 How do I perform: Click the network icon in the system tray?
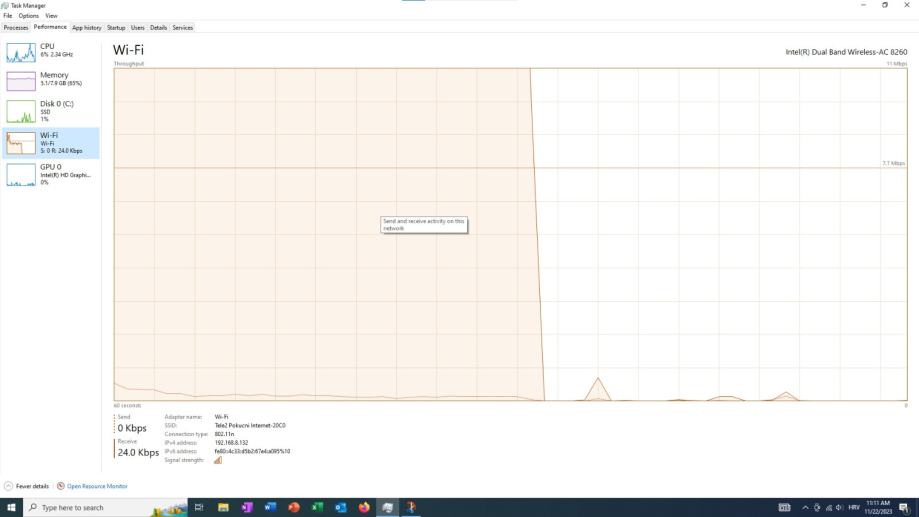coord(829,508)
